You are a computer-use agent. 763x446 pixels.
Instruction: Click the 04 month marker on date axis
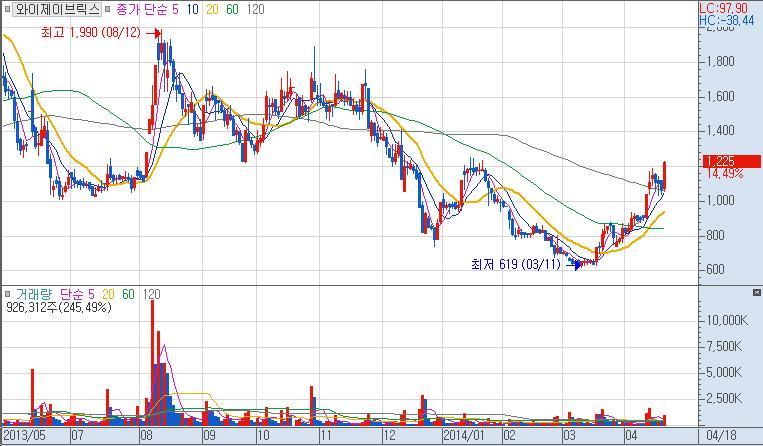(631, 435)
